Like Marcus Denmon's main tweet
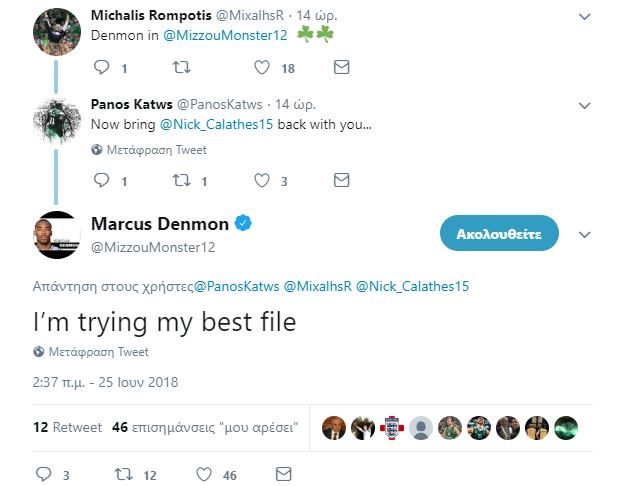 pos(204,474)
